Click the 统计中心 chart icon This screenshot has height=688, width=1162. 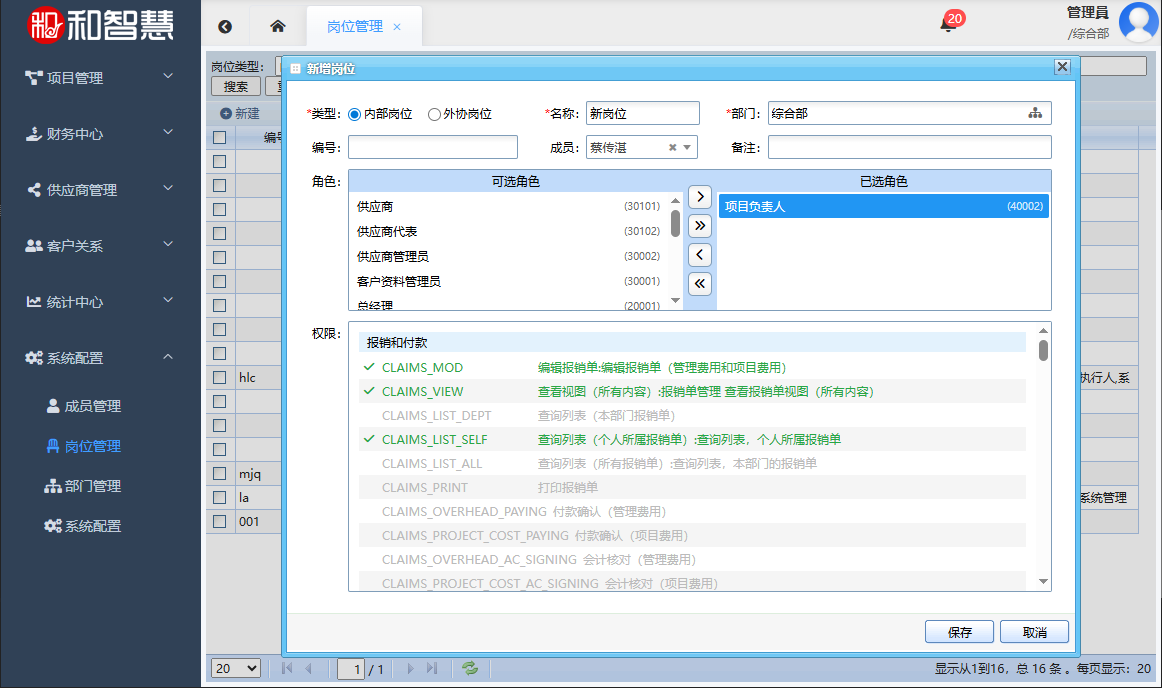[x=34, y=302]
